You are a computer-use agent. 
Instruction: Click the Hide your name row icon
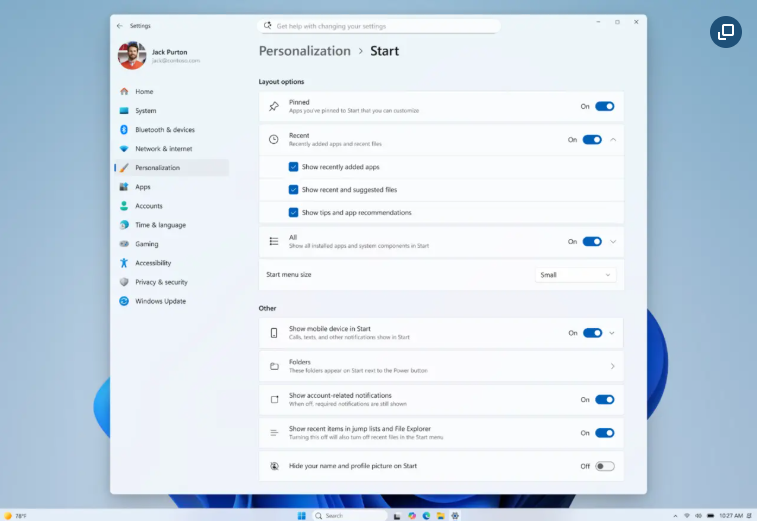point(274,466)
